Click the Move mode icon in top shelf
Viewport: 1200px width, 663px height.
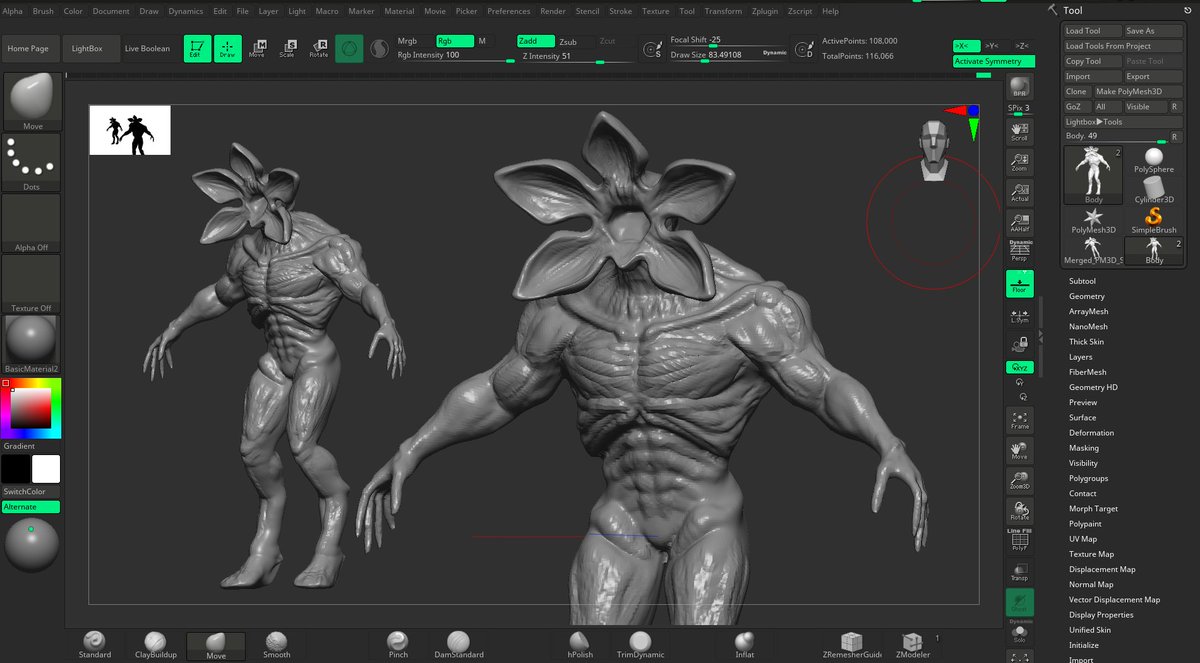[257, 48]
